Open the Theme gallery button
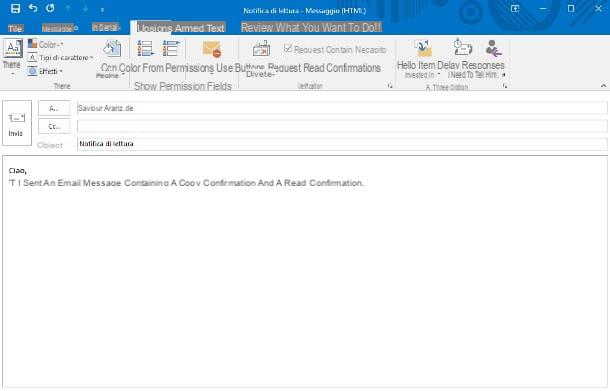610x391 pixels. pos(12,56)
